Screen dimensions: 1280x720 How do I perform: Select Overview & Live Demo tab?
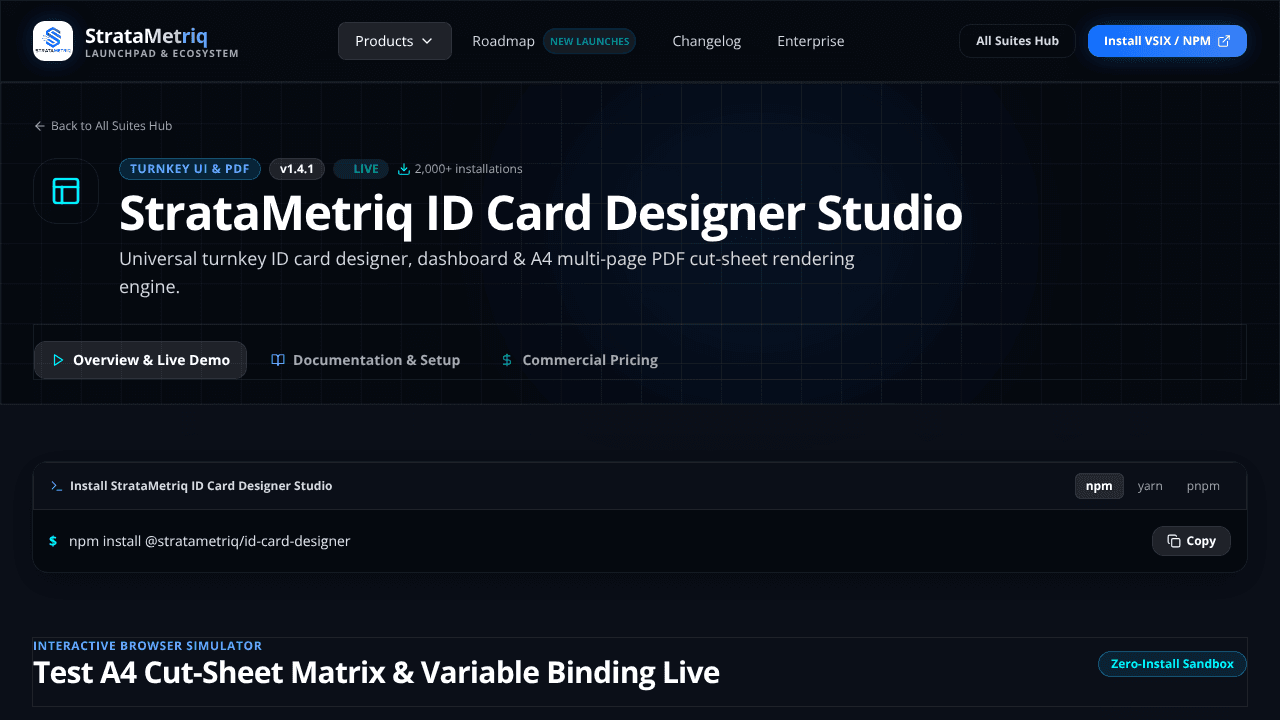coord(140,360)
